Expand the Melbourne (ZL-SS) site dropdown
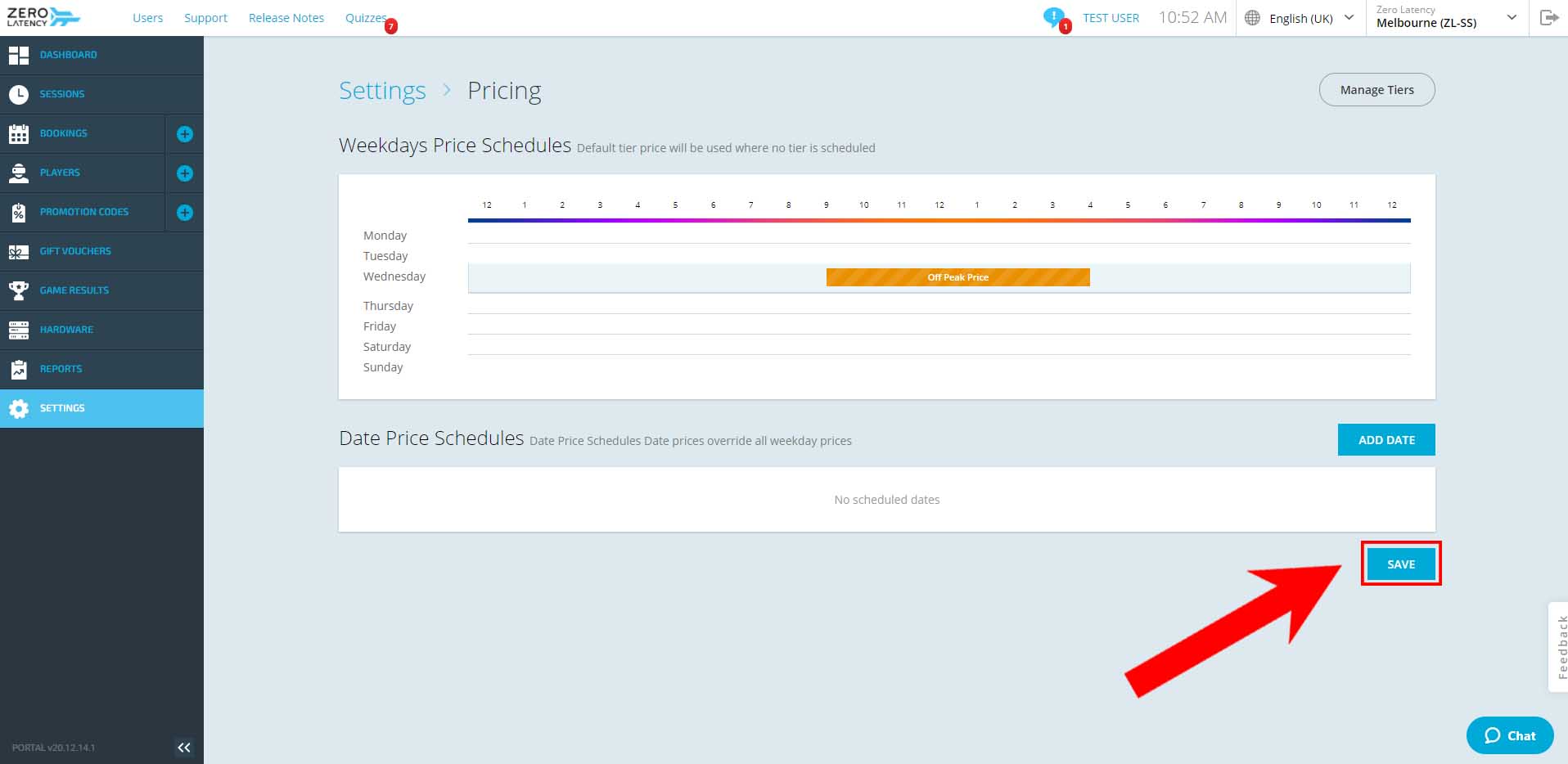The image size is (1568, 764). click(1447, 18)
